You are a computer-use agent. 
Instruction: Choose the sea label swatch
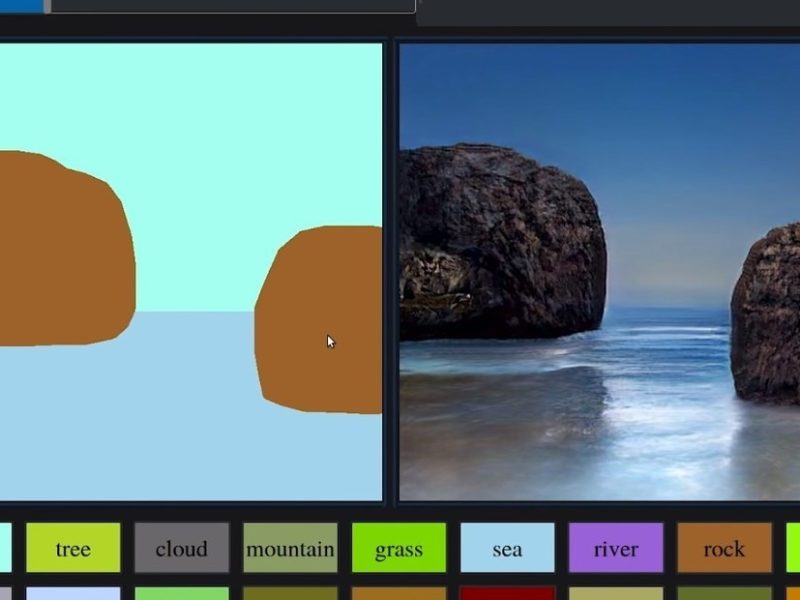[507, 547]
